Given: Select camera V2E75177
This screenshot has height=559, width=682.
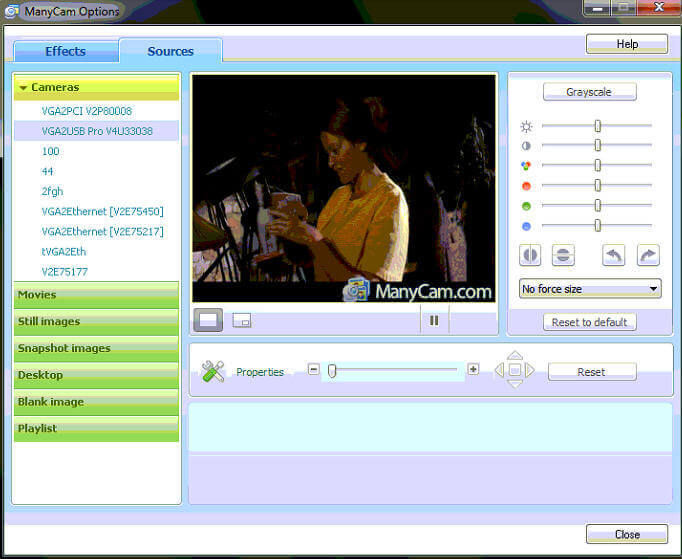Looking at the screenshot, I should tap(96, 272).
